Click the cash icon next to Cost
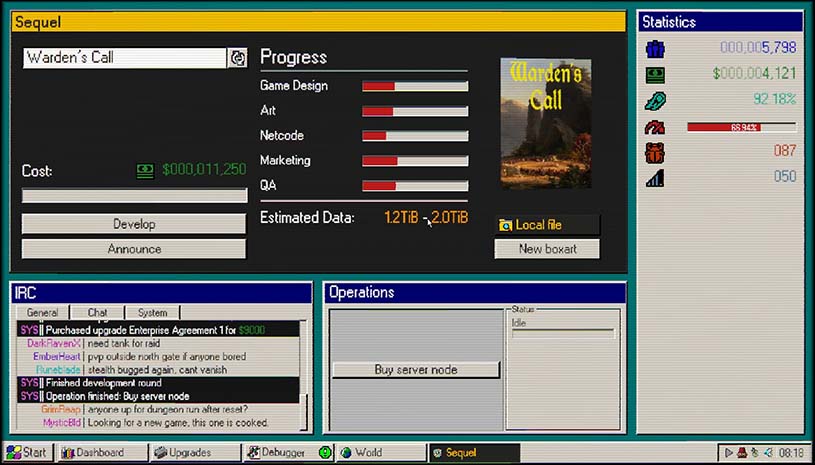Image resolution: width=815 pixels, height=465 pixels. pyautogui.click(x=145, y=170)
